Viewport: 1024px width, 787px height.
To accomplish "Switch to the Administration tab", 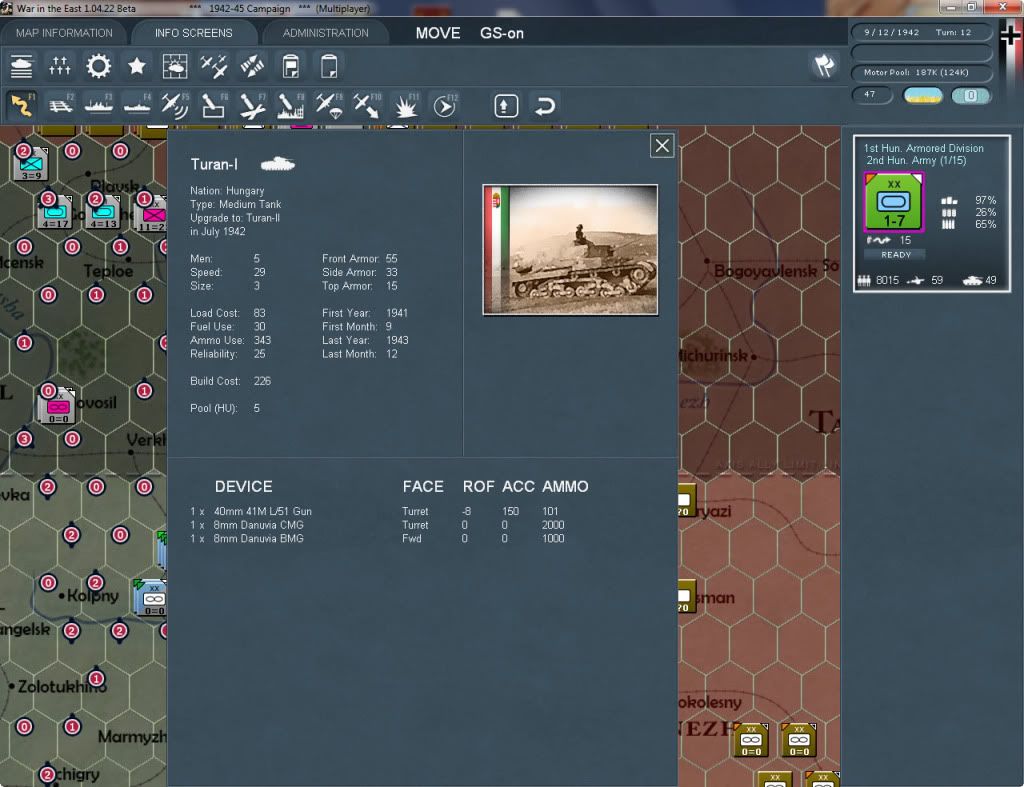I will (325, 33).
